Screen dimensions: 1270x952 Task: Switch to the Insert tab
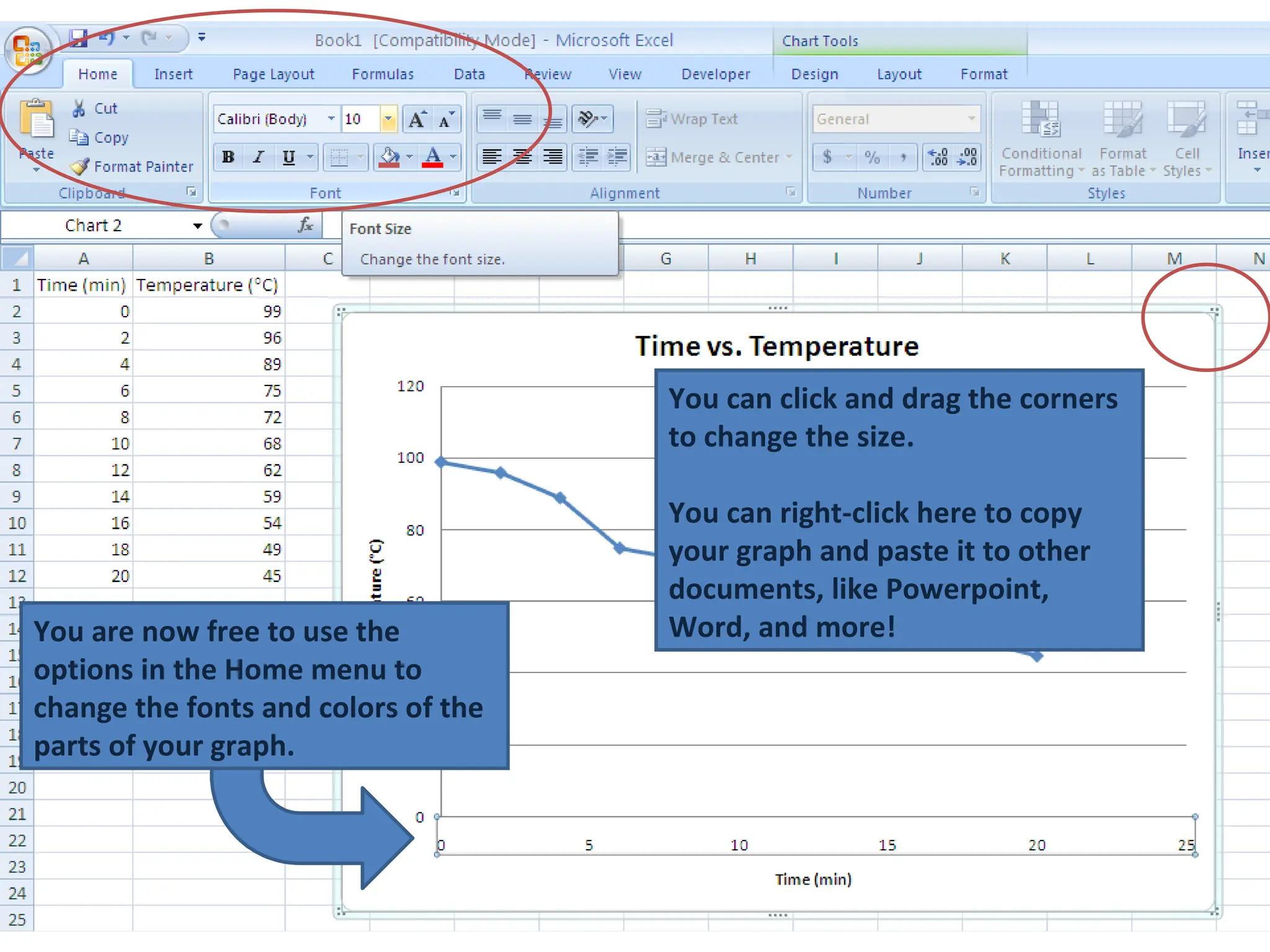(x=174, y=74)
